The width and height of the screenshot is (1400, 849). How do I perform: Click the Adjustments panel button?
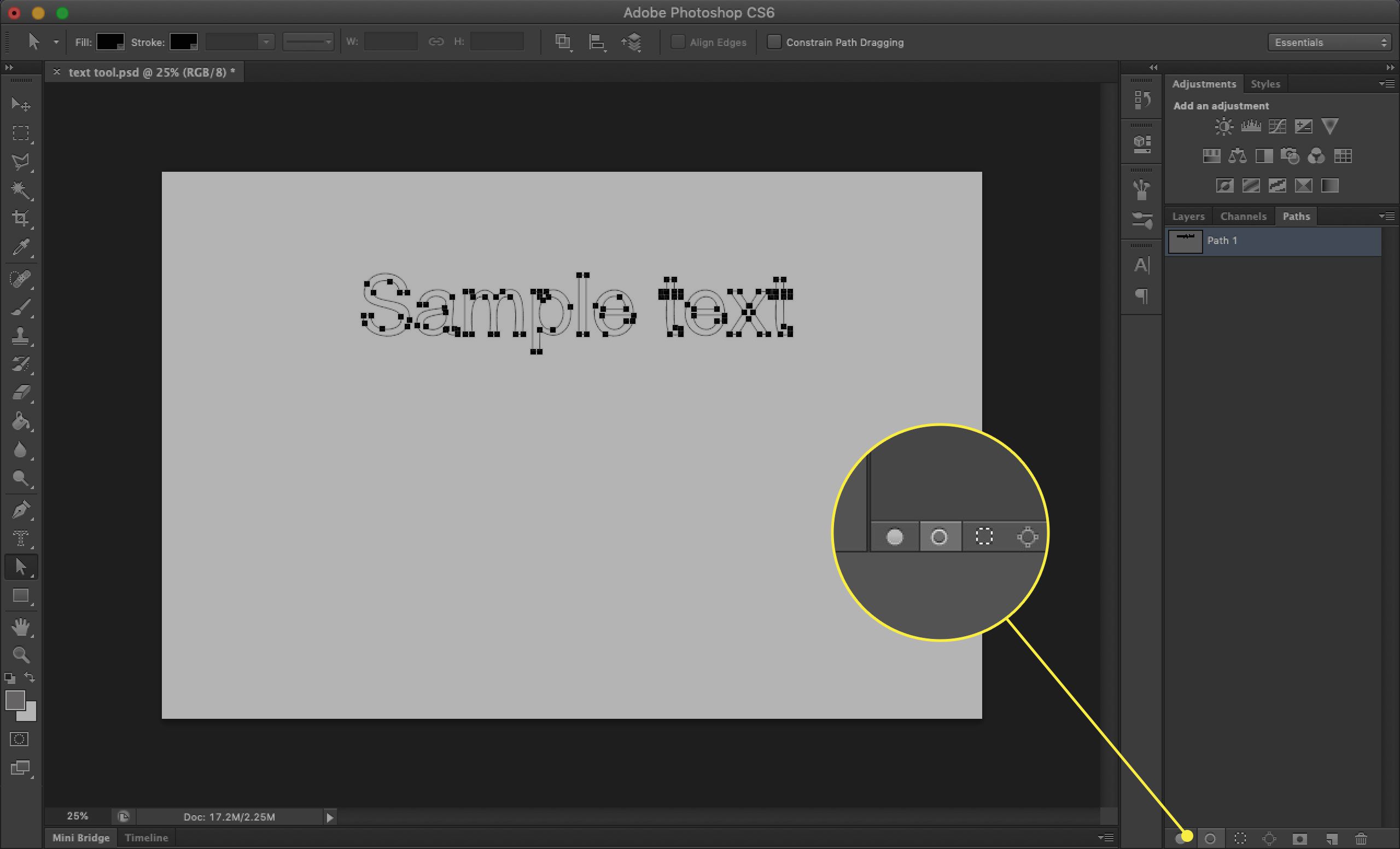(1202, 83)
